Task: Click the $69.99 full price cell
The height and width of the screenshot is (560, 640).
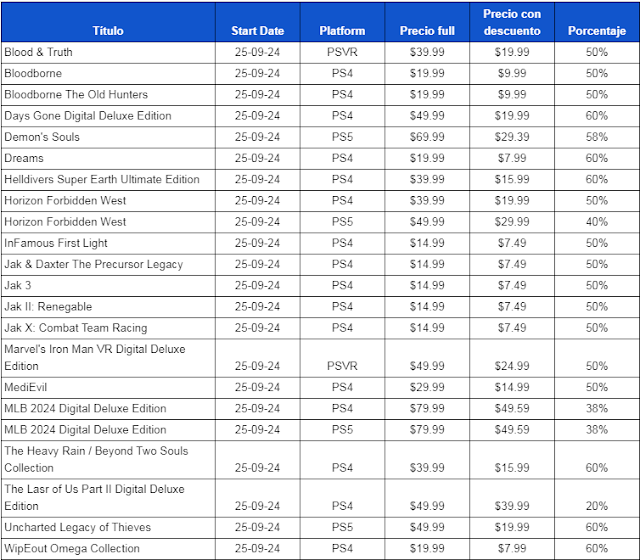Action: tap(427, 137)
